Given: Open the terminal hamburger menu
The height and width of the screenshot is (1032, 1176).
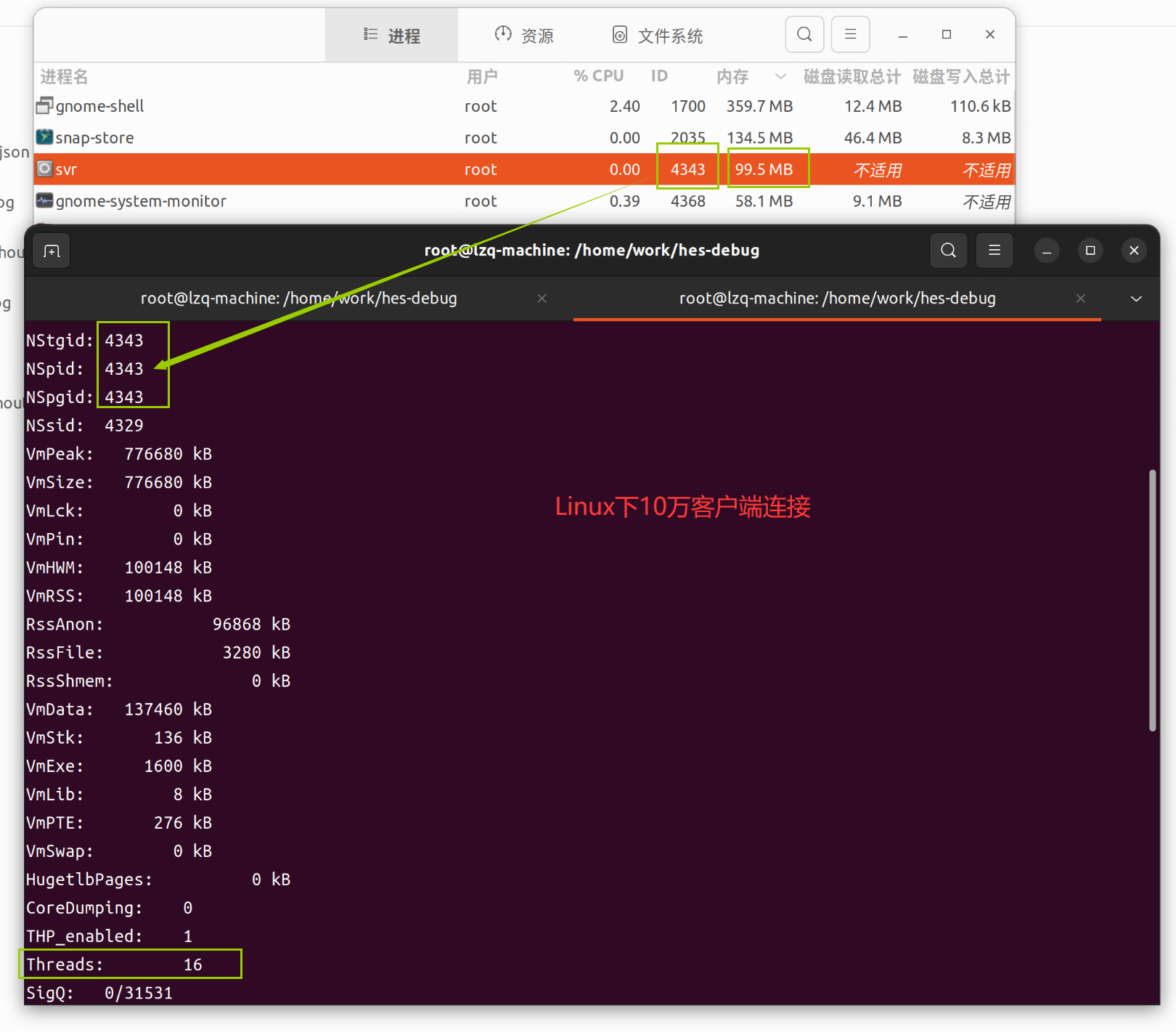Looking at the screenshot, I should tap(994, 251).
